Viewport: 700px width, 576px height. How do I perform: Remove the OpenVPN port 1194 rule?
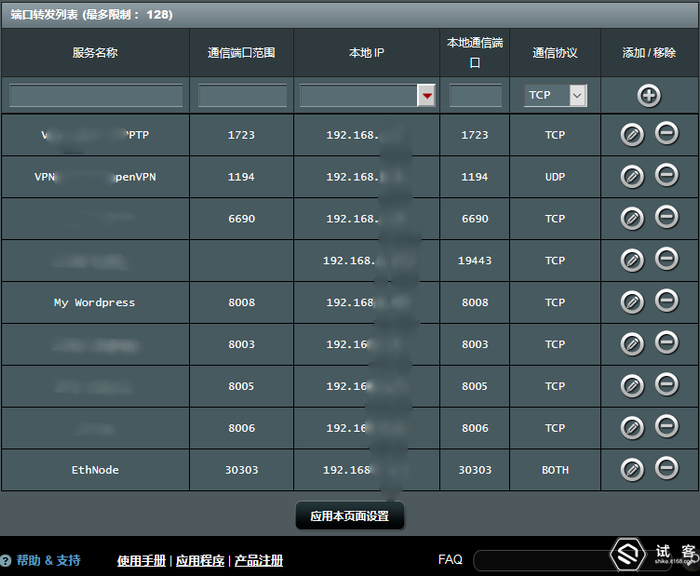667,175
